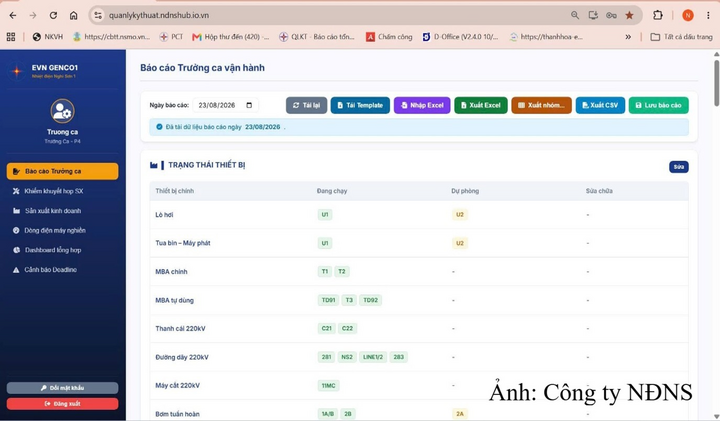Open the thanhhoa bookmark

click(546, 37)
